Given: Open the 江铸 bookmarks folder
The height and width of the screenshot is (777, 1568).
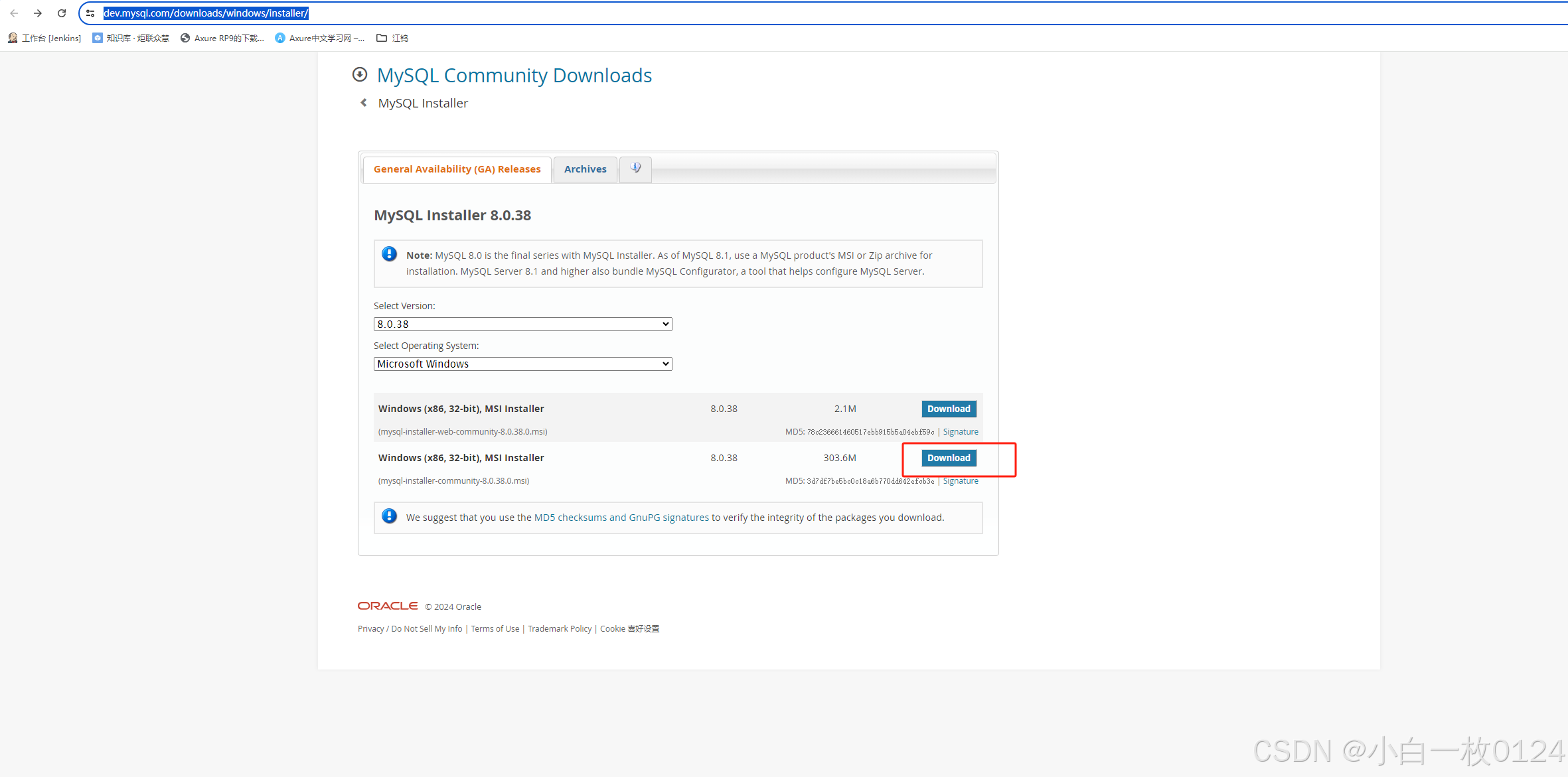Looking at the screenshot, I should [x=392, y=38].
